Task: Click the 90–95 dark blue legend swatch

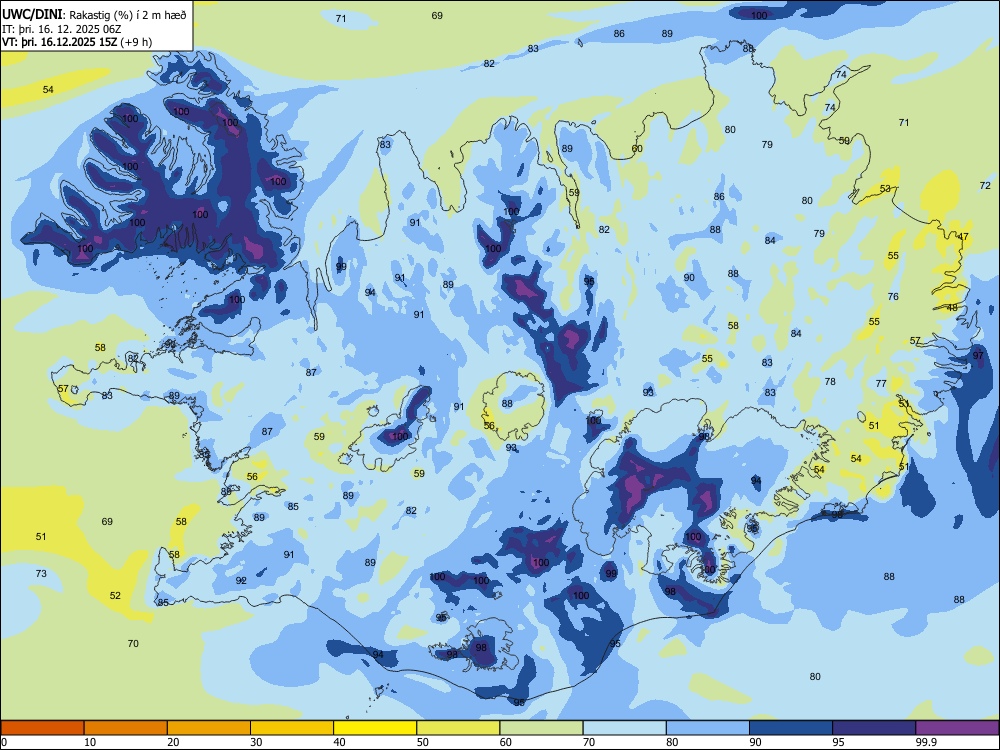Action: click(x=791, y=728)
